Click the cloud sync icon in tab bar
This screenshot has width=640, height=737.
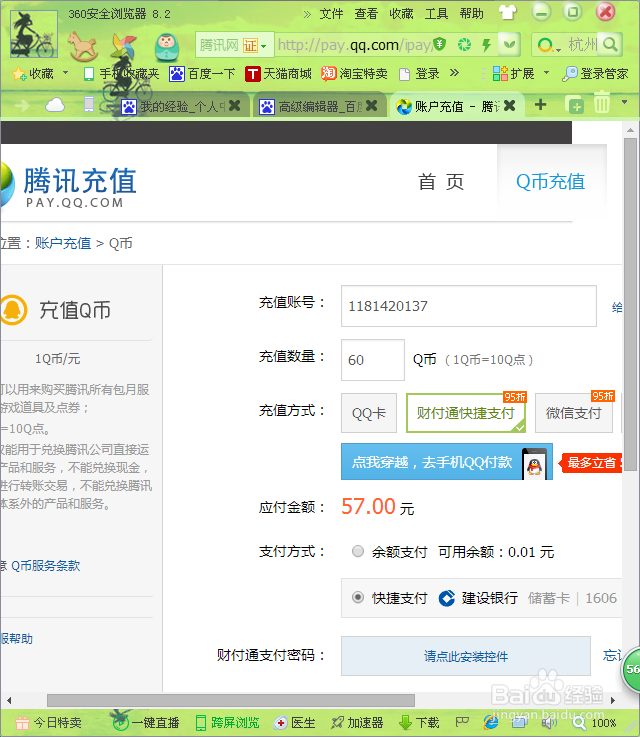pyautogui.click(x=55, y=105)
